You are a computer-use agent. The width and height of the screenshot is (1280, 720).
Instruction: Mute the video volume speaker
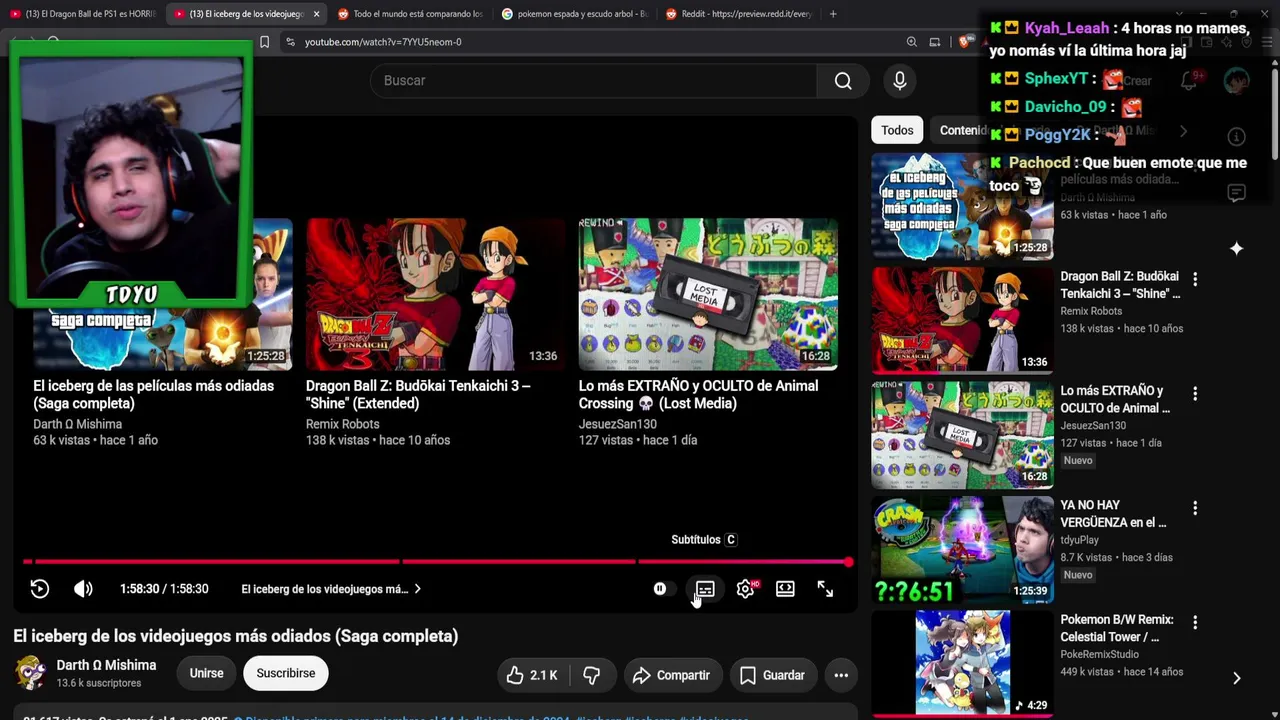pyautogui.click(x=83, y=589)
